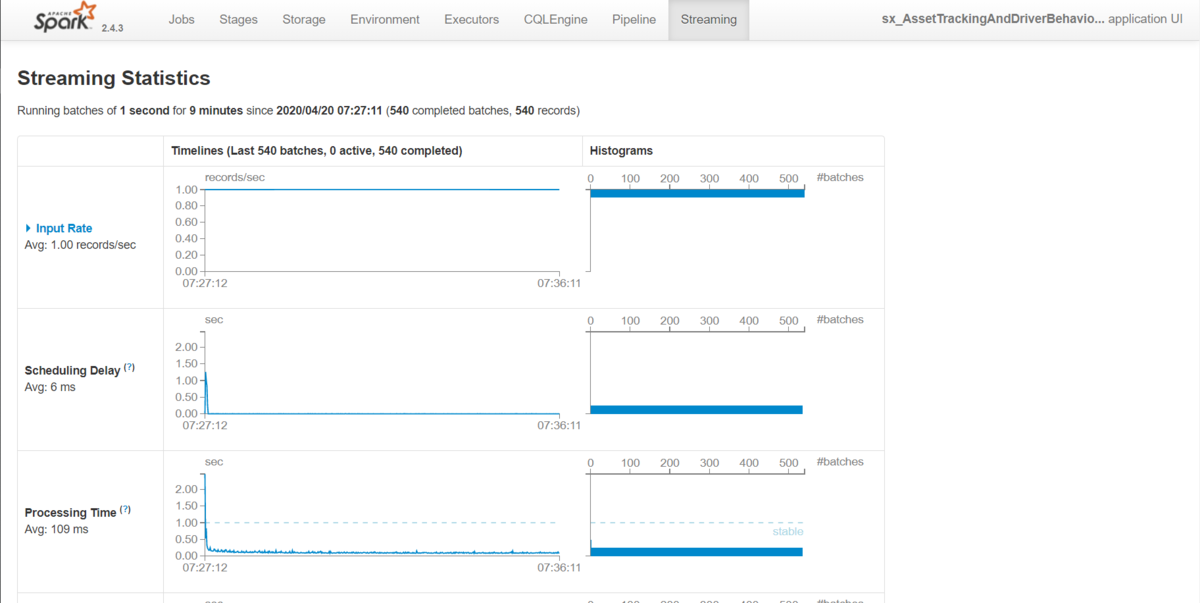The height and width of the screenshot is (603, 1200).
Task: Click the Processing Time histogram bar
Action: coord(696,551)
